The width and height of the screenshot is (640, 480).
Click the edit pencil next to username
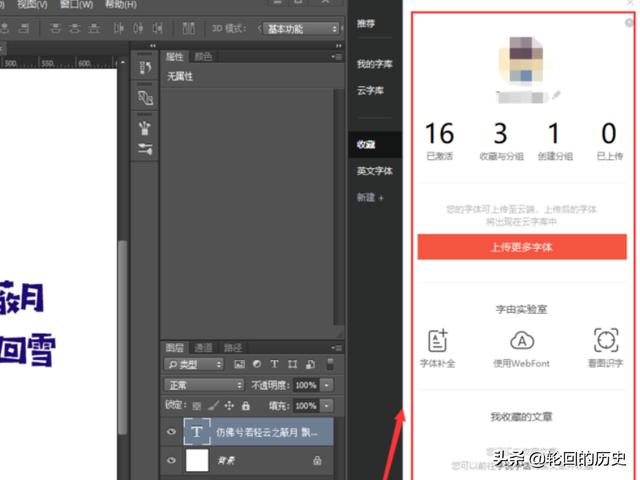click(557, 96)
